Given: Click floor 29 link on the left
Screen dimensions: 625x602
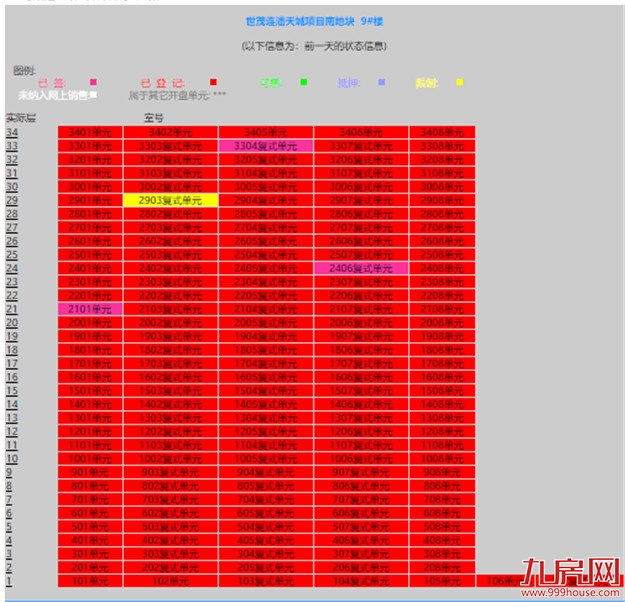Looking at the screenshot, I should 12,201.
